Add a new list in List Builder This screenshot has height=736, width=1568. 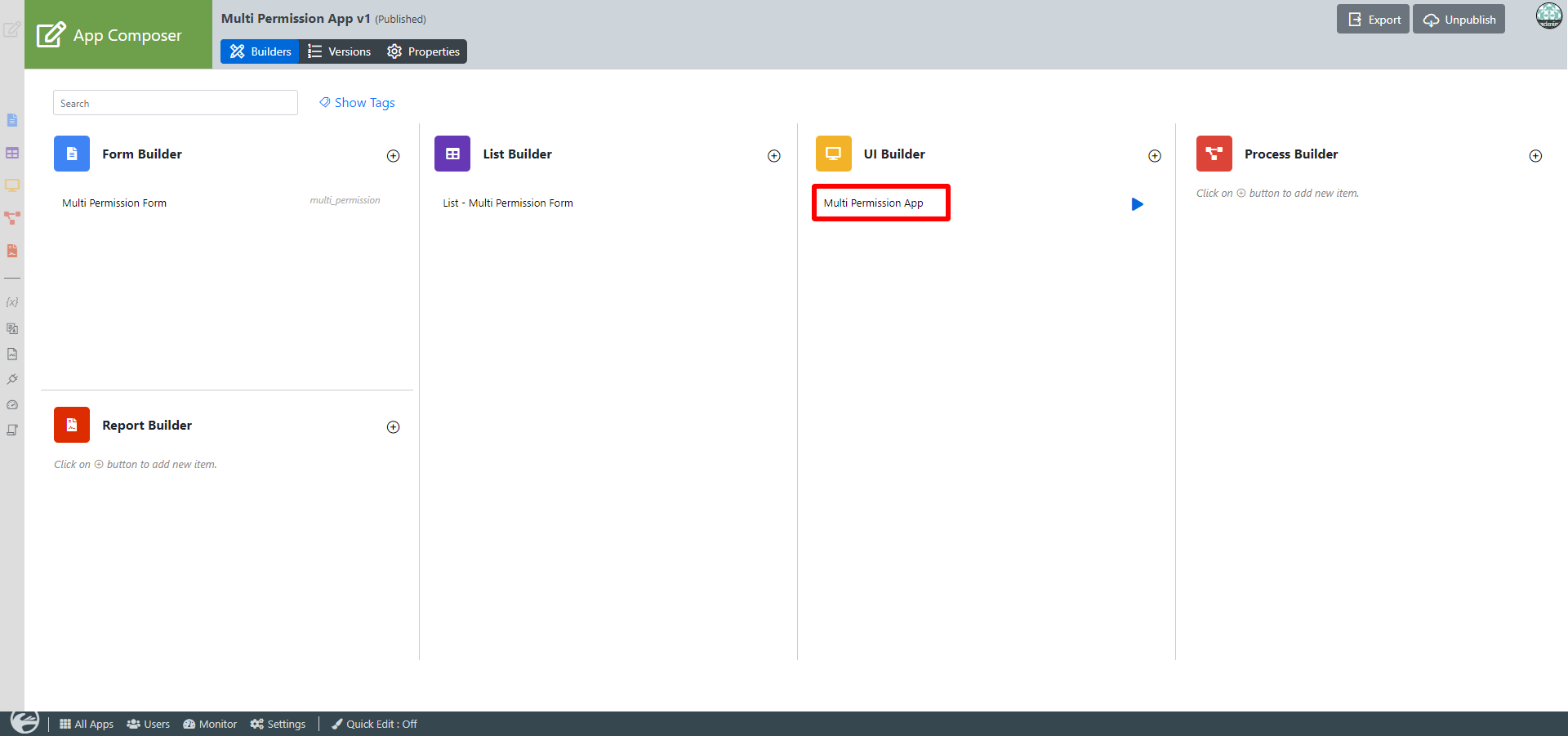click(773, 156)
